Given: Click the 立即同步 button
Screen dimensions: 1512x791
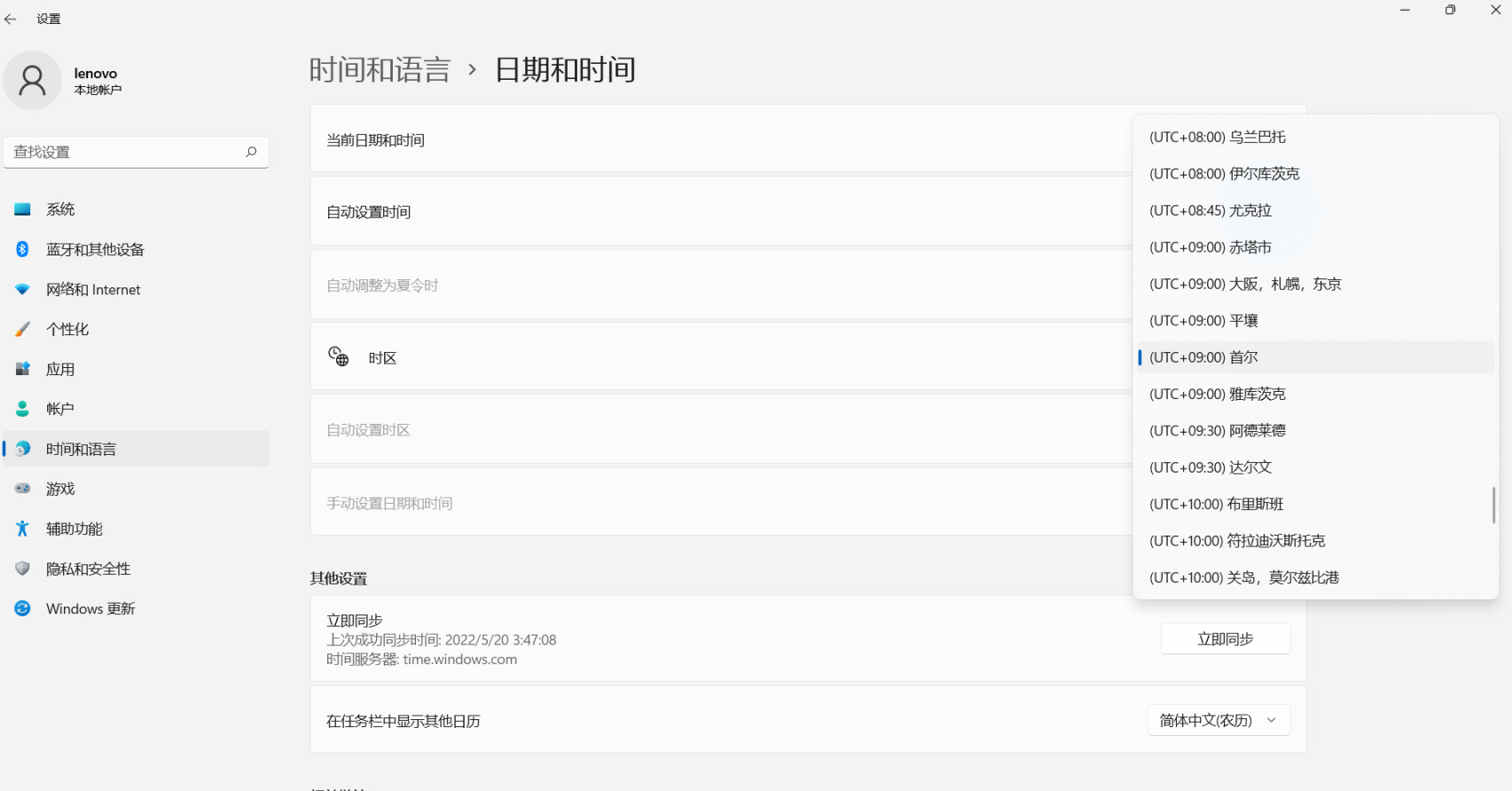Looking at the screenshot, I should coord(1225,638).
